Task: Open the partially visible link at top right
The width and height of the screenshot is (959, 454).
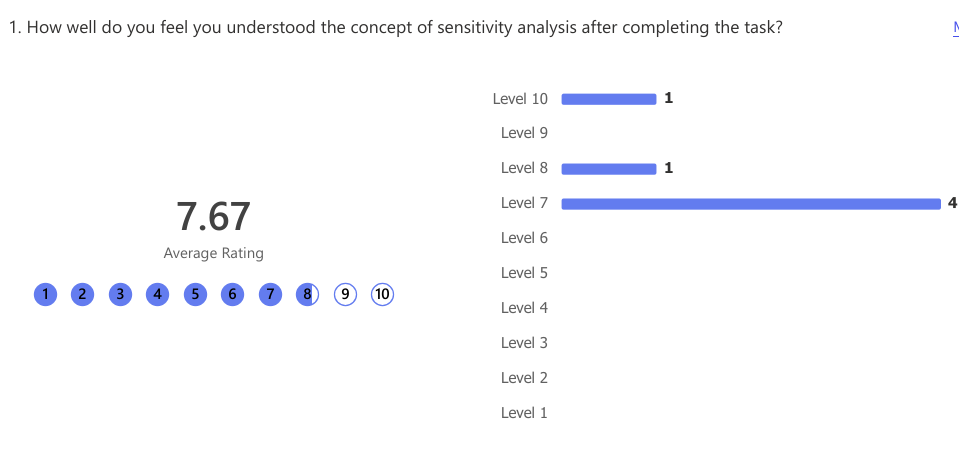Action: coord(955,28)
